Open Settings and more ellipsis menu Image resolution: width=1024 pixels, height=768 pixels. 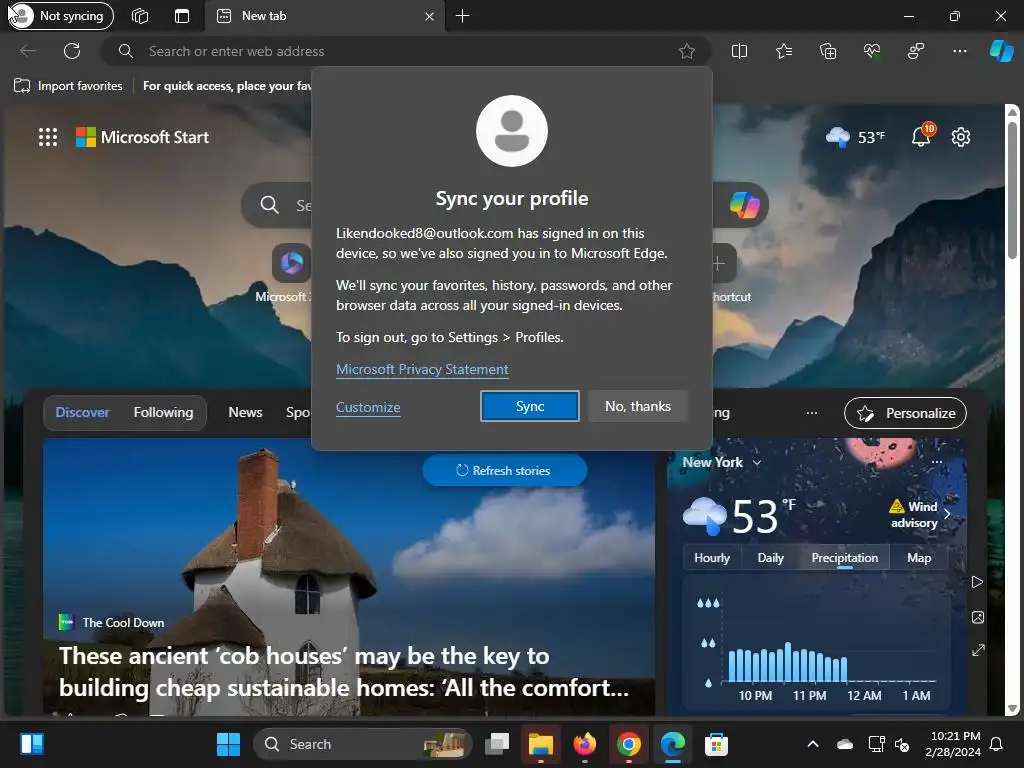959,51
